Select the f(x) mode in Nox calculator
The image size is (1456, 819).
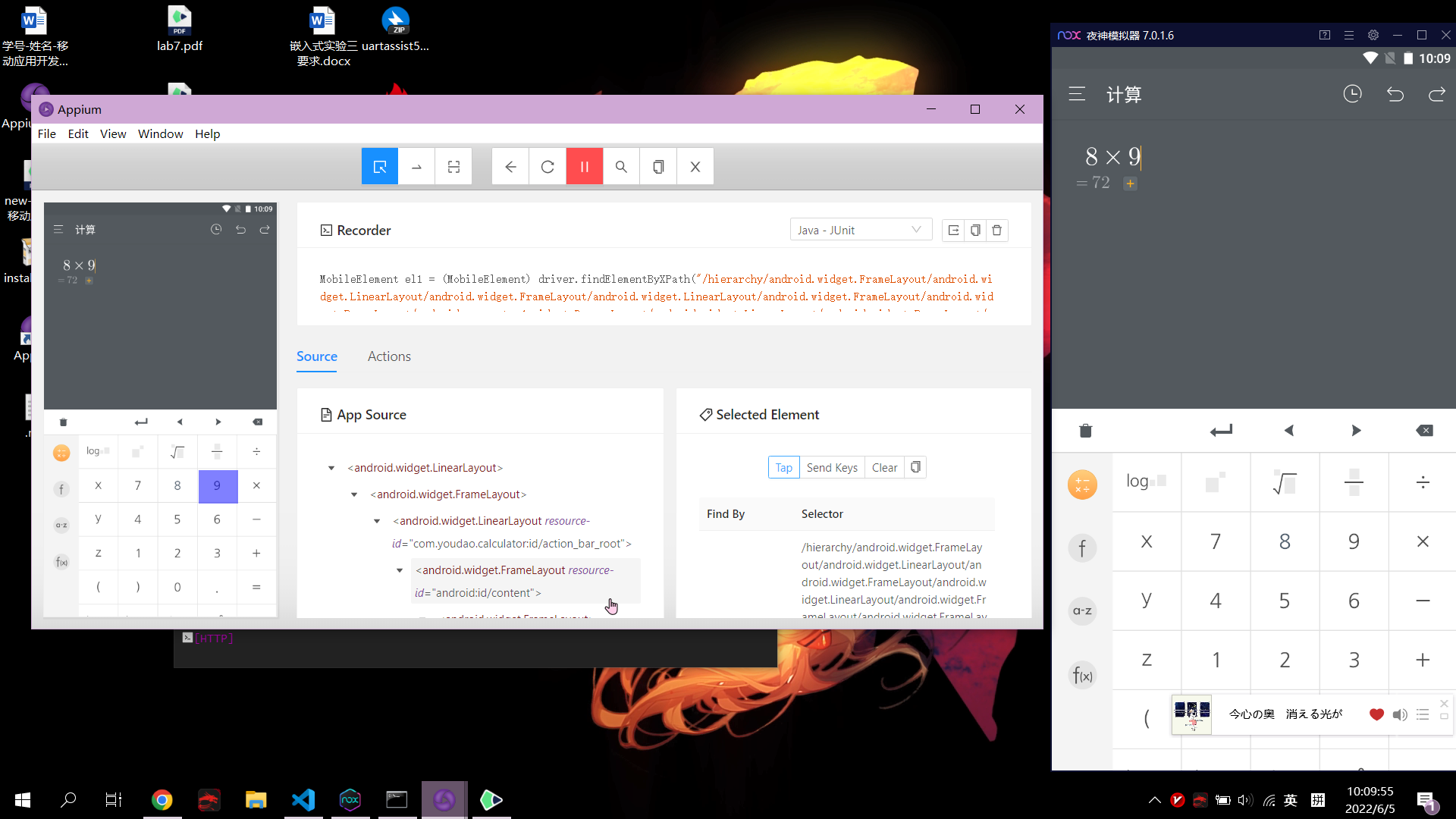[x=1082, y=674]
